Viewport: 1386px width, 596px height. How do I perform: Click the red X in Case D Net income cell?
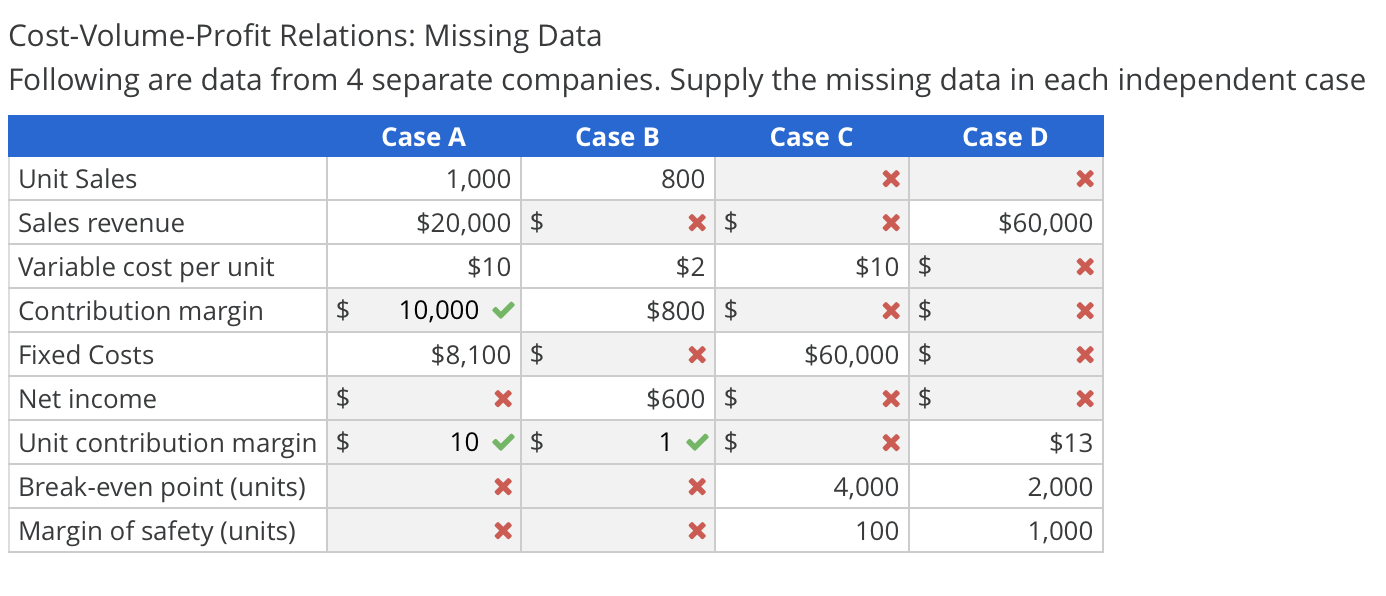[1085, 398]
